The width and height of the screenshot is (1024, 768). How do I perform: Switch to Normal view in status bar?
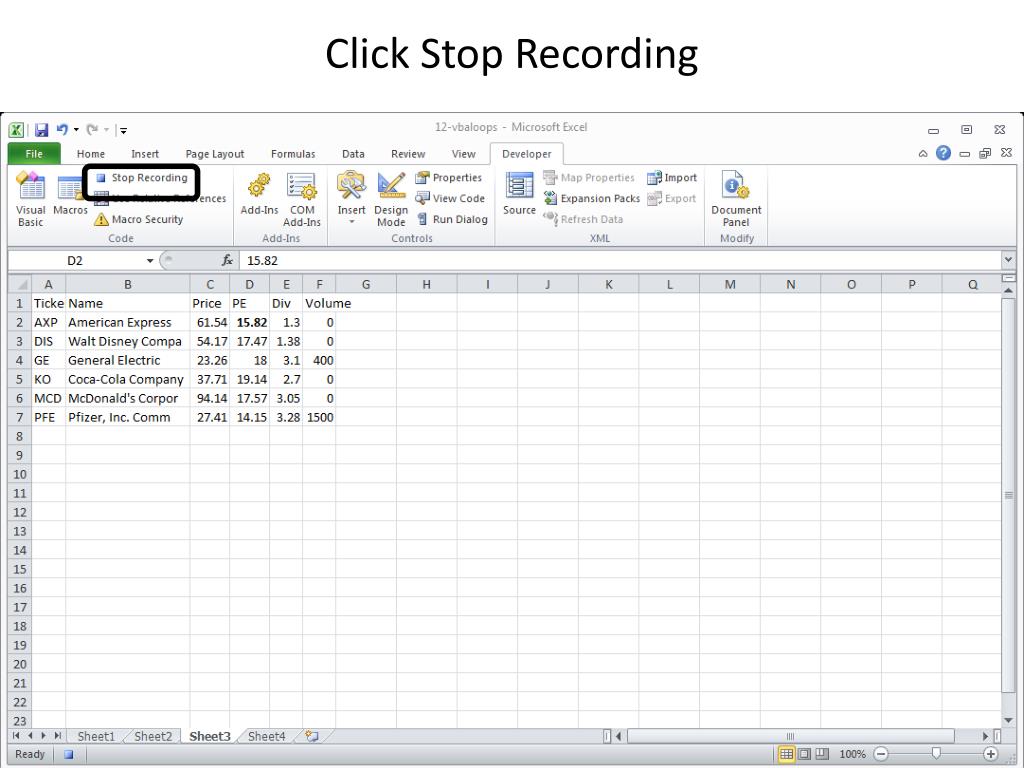[x=786, y=754]
